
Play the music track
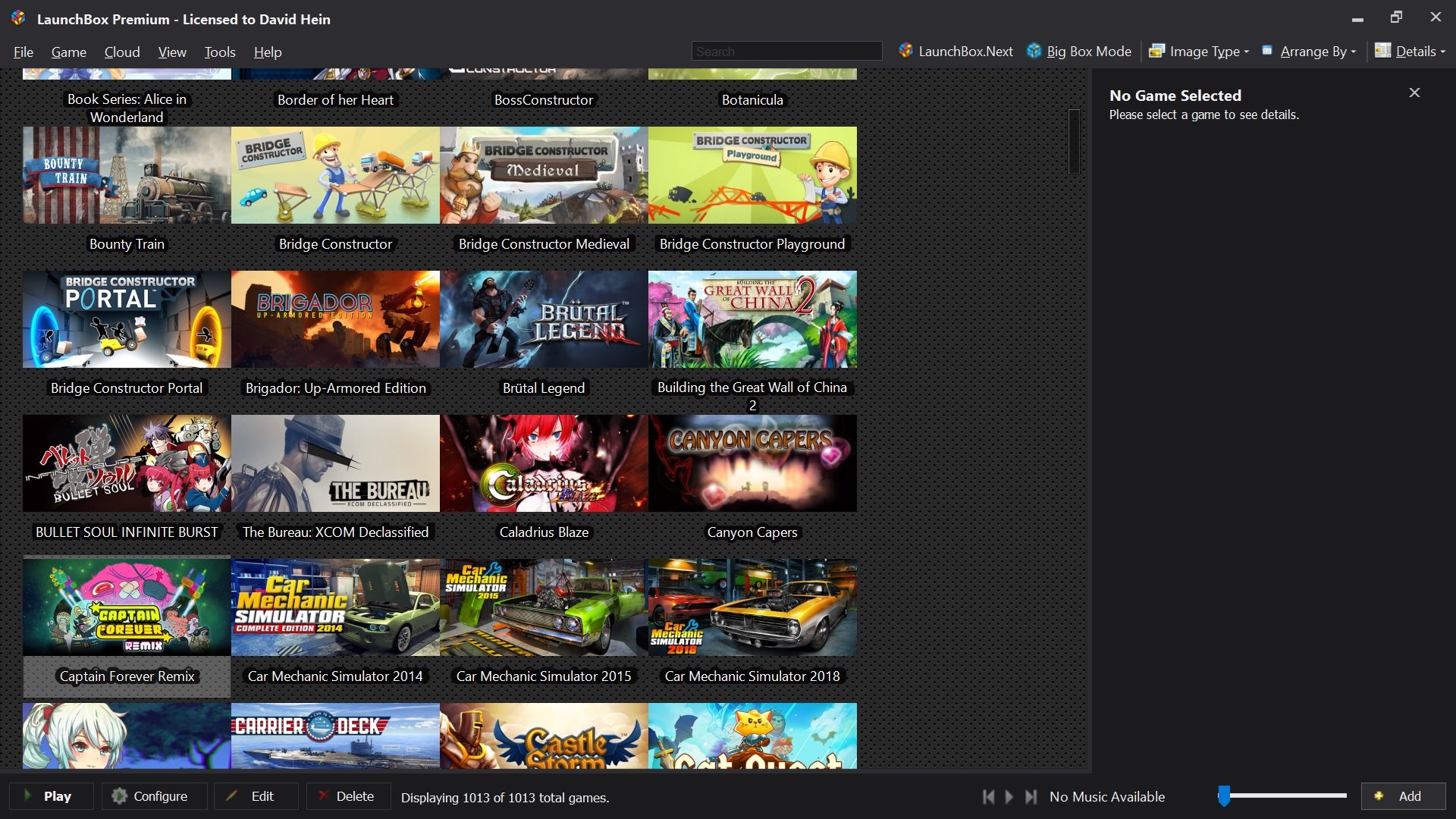1009,796
